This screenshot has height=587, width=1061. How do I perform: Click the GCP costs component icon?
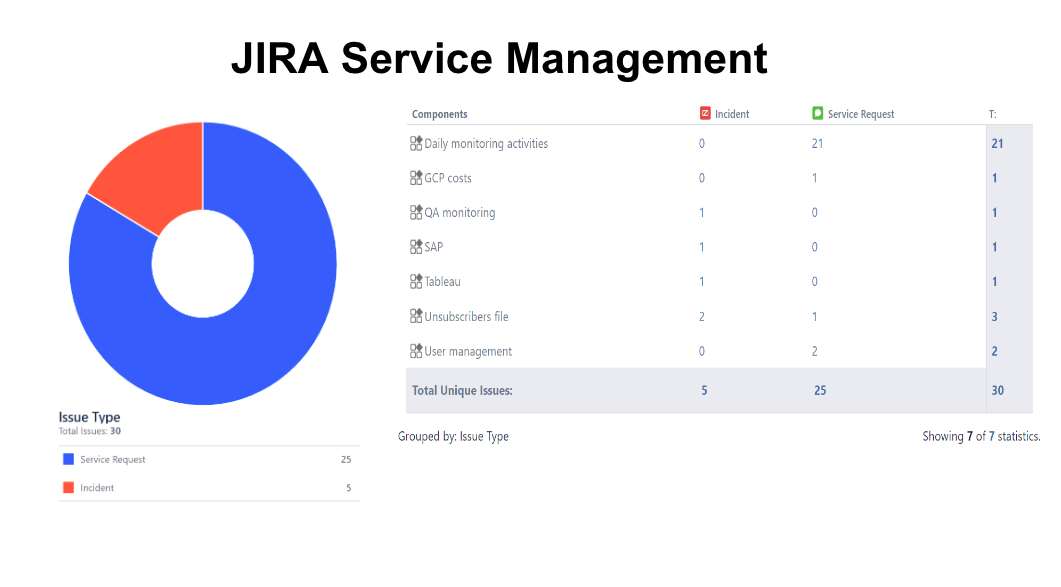pos(416,178)
